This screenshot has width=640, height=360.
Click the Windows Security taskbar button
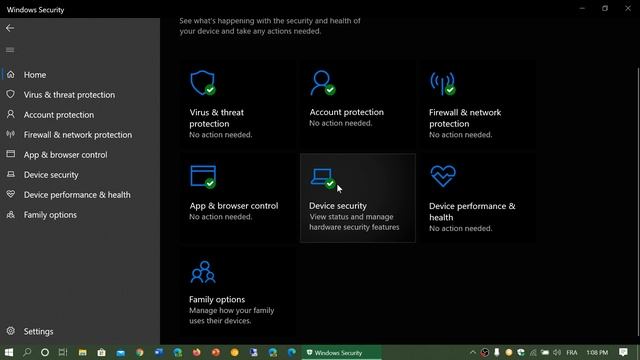click(x=342, y=352)
